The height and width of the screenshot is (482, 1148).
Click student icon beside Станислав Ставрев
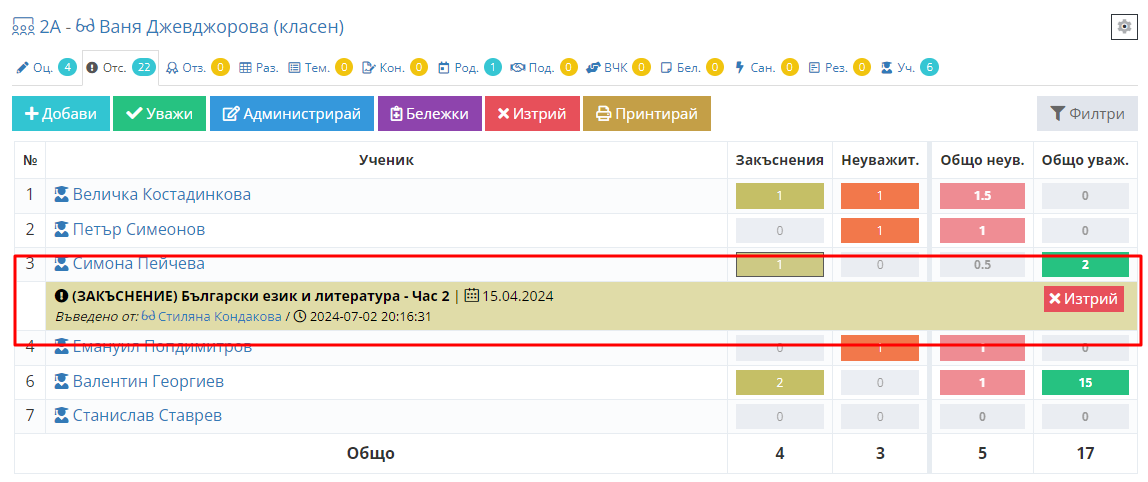pyautogui.click(x=61, y=415)
